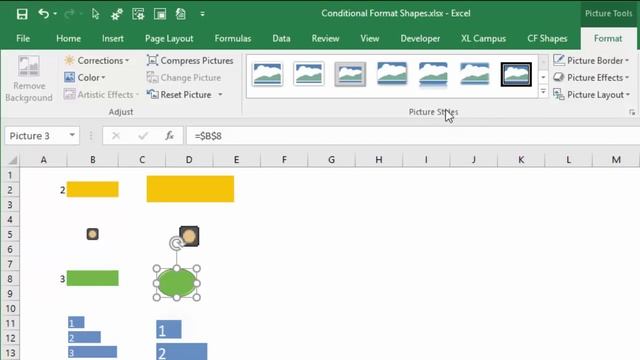This screenshot has width=640, height=360.
Task: Open the Picture Styles dialog launcher
Action: point(632,112)
